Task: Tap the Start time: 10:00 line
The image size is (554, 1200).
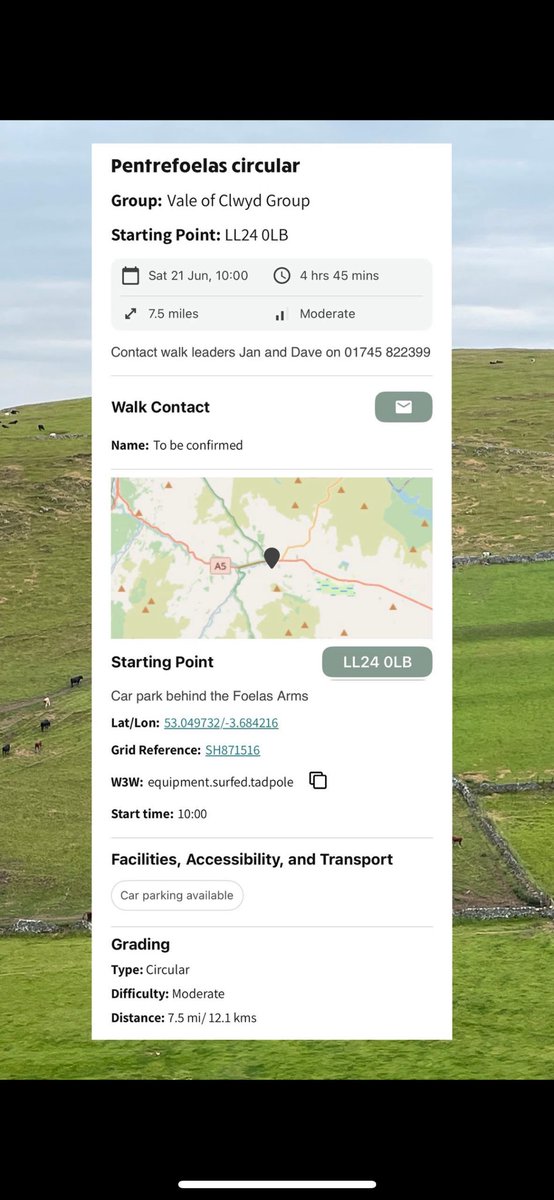Action: [159, 814]
